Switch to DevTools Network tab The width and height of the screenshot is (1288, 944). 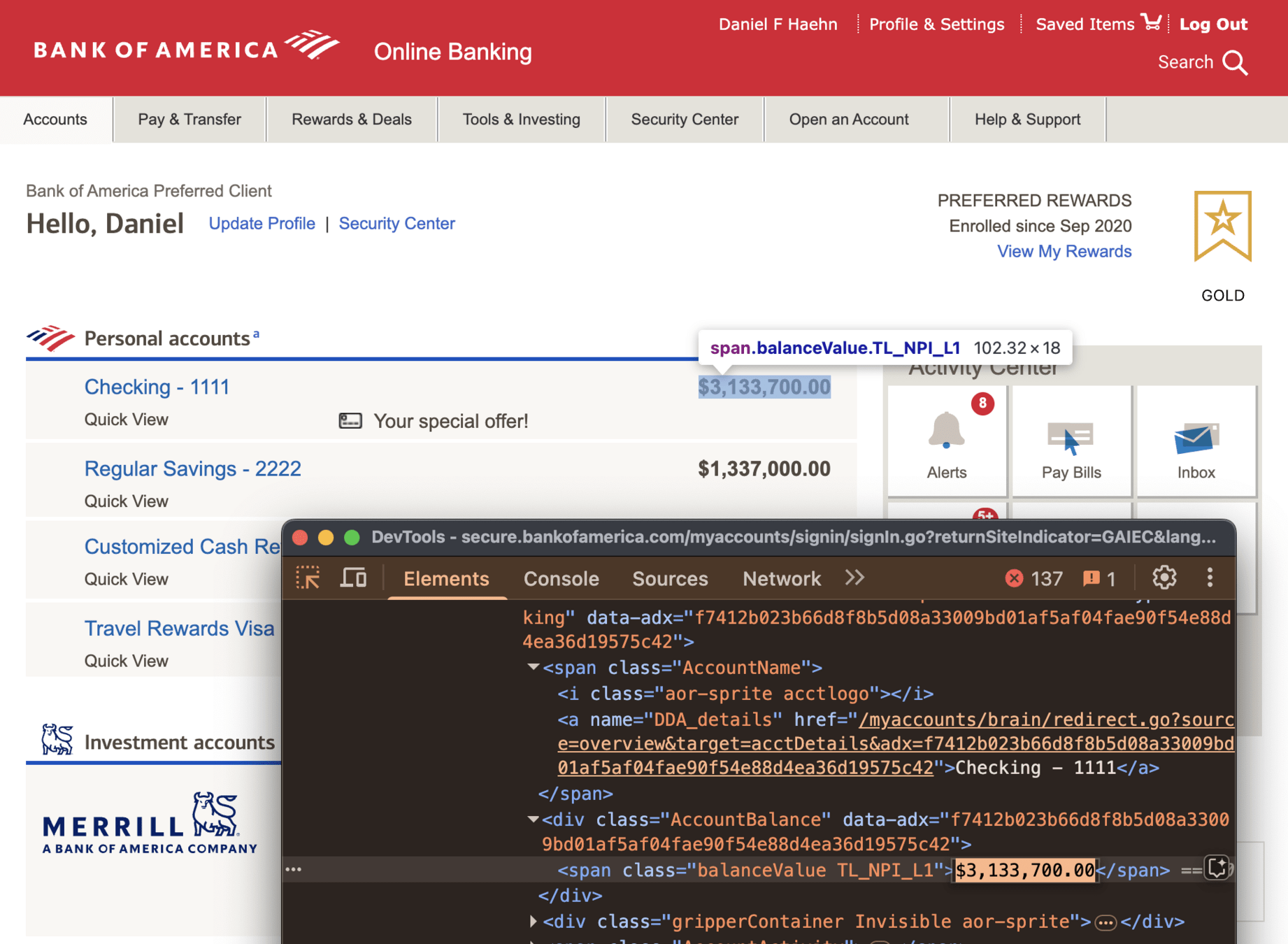click(781, 579)
